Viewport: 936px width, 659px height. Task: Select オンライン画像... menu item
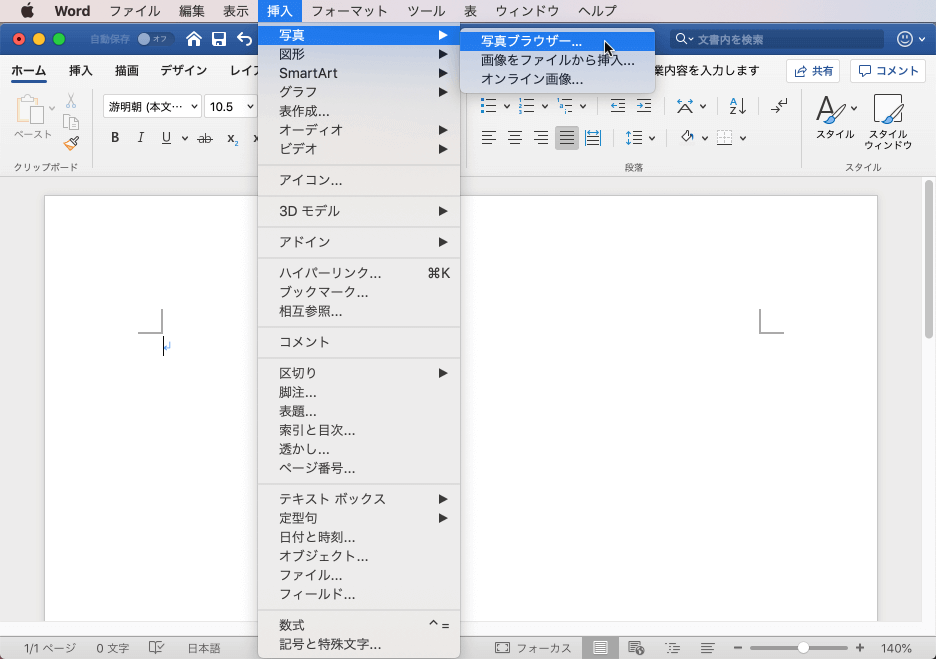(x=558, y=79)
